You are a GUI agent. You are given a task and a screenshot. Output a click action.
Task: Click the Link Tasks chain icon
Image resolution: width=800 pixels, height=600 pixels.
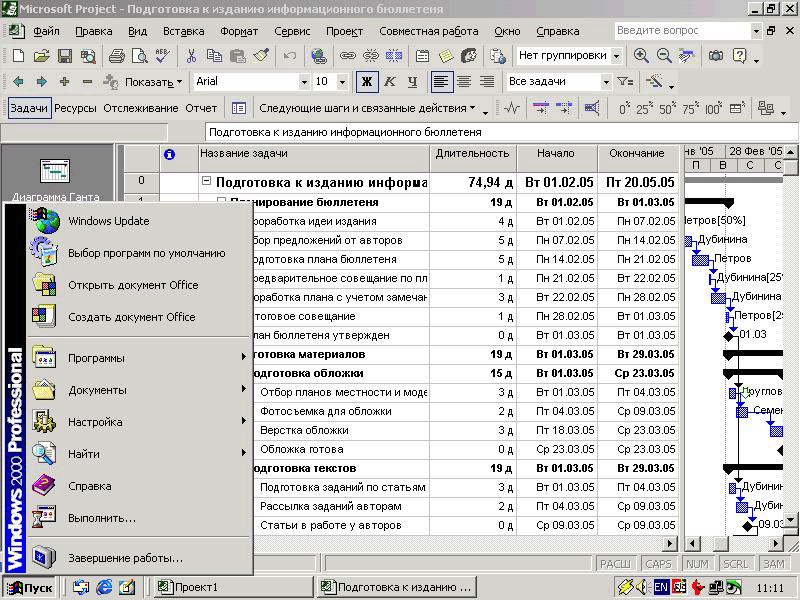pos(348,56)
